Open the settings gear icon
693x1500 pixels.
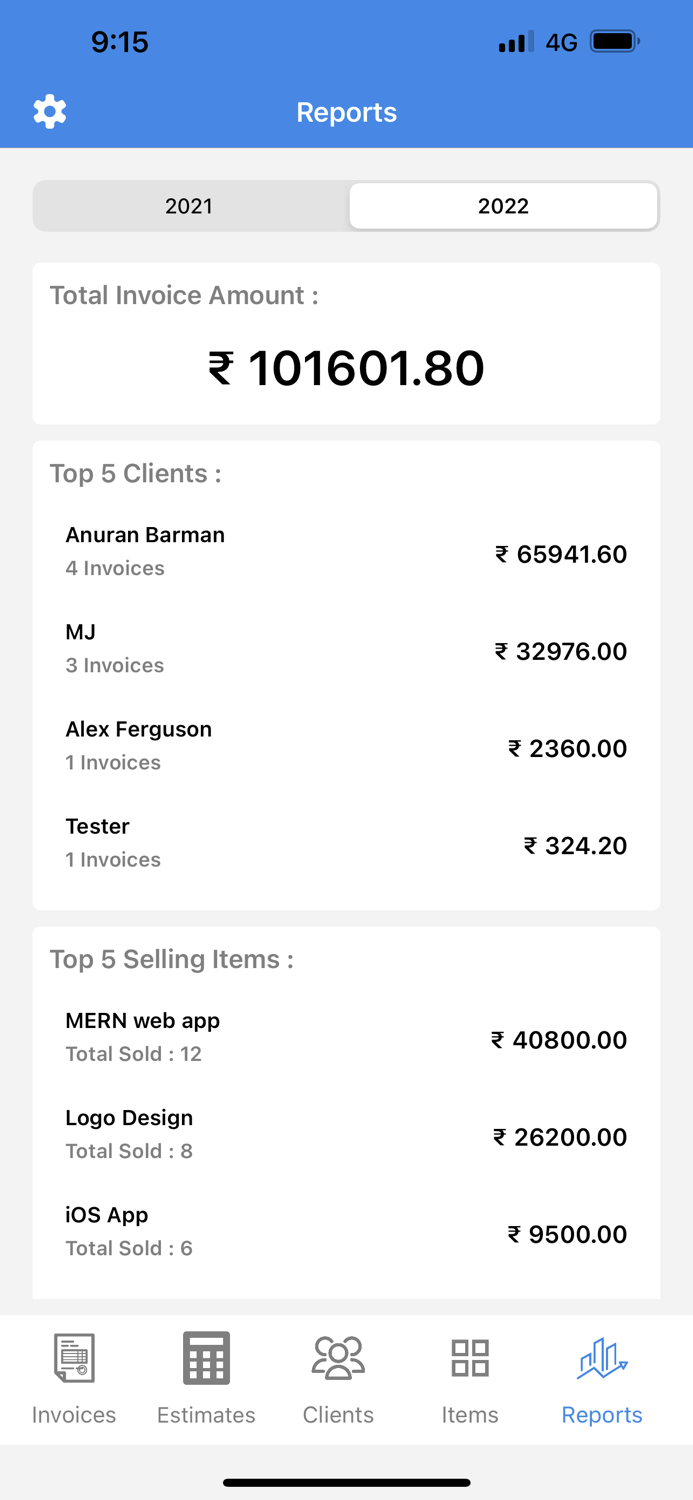50,111
